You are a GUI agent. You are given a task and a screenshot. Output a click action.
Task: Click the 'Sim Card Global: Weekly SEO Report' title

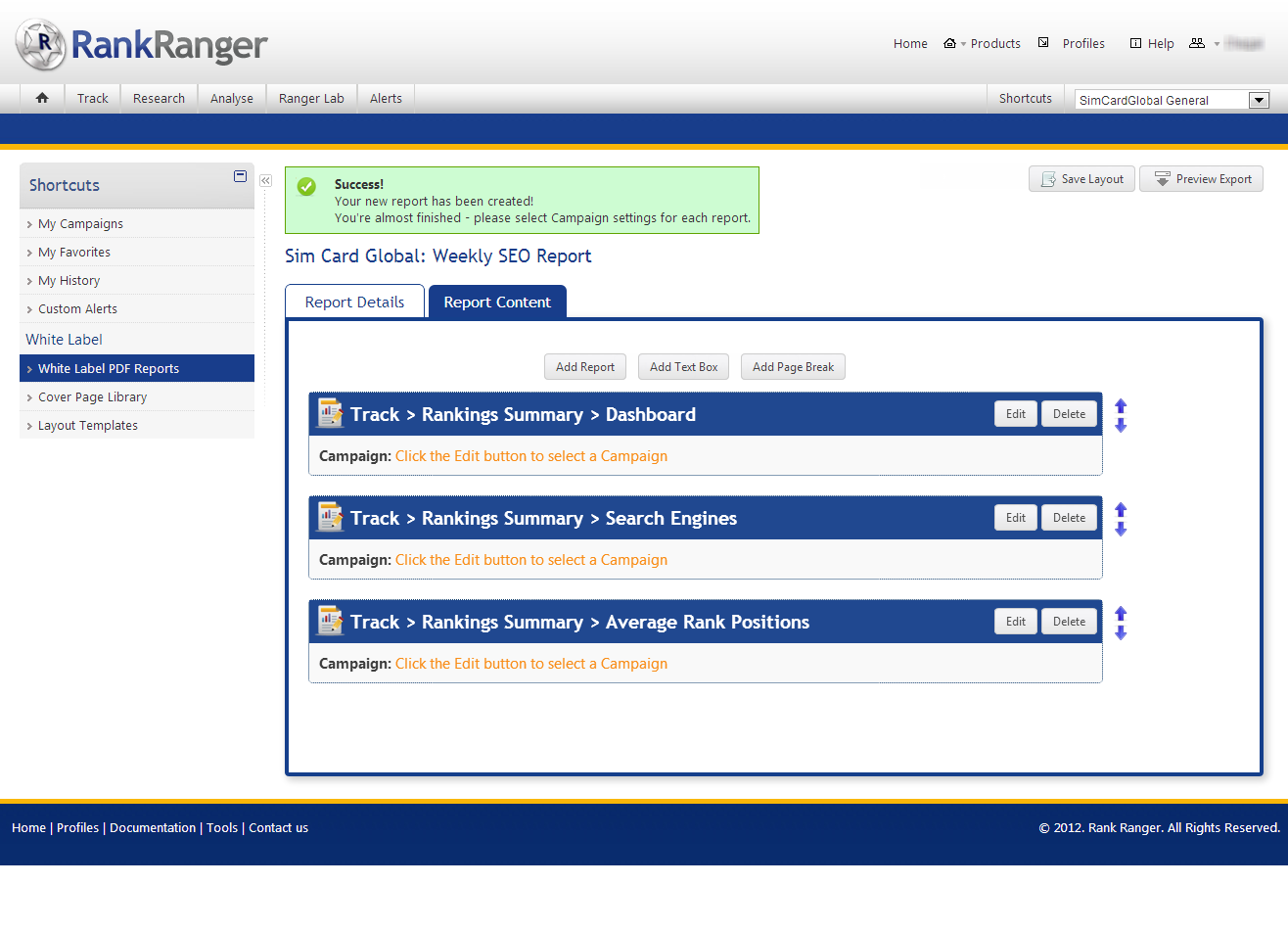pyautogui.click(x=438, y=256)
